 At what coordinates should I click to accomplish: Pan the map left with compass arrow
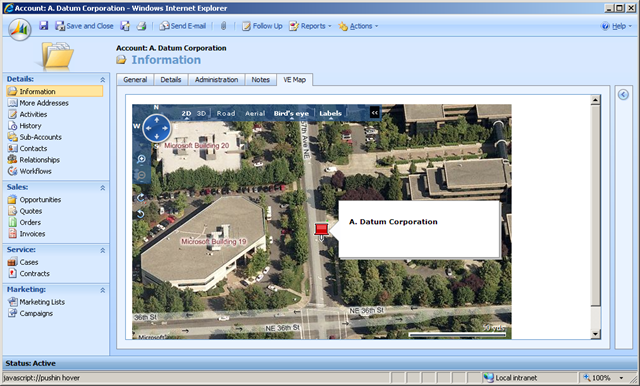coord(149,128)
